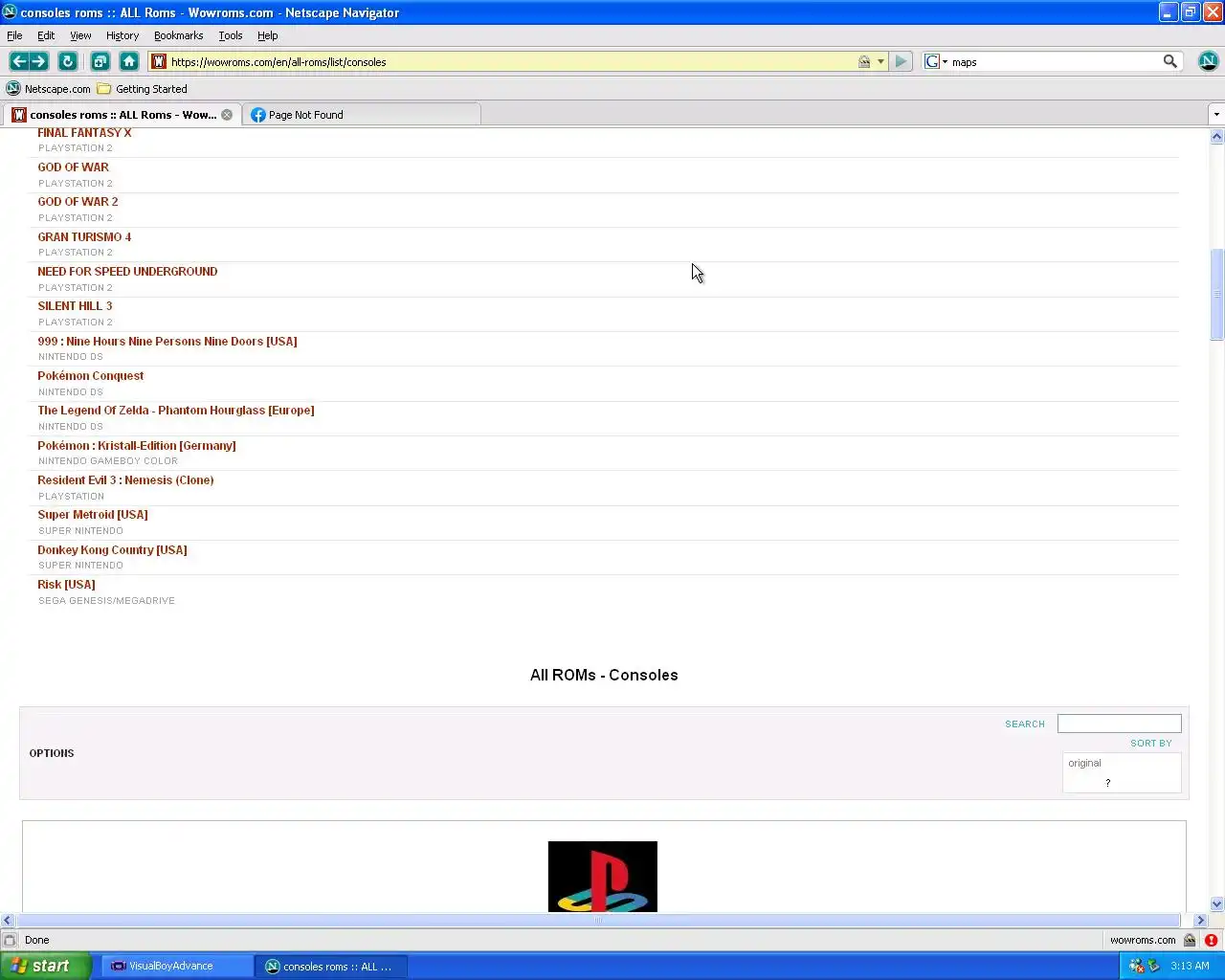
Task: Open Donkey Kong Country [USA] link
Action: point(112,550)
